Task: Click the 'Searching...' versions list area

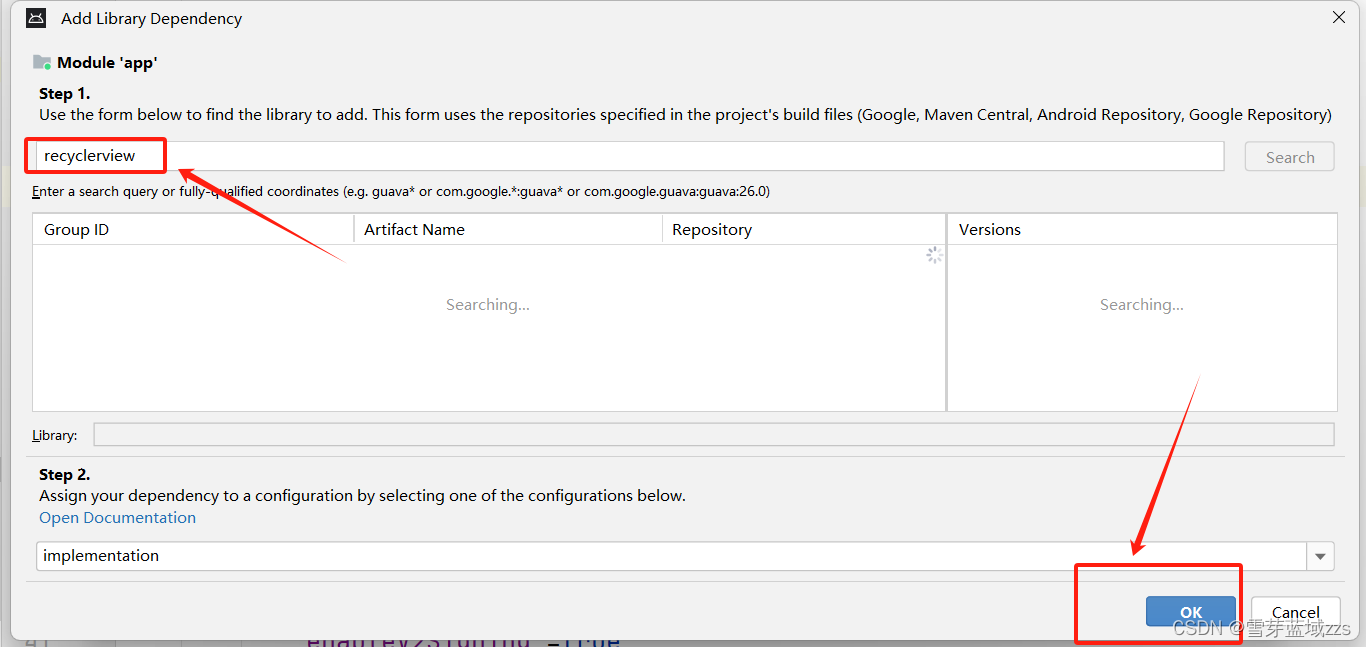Action: pos(1141,305)
